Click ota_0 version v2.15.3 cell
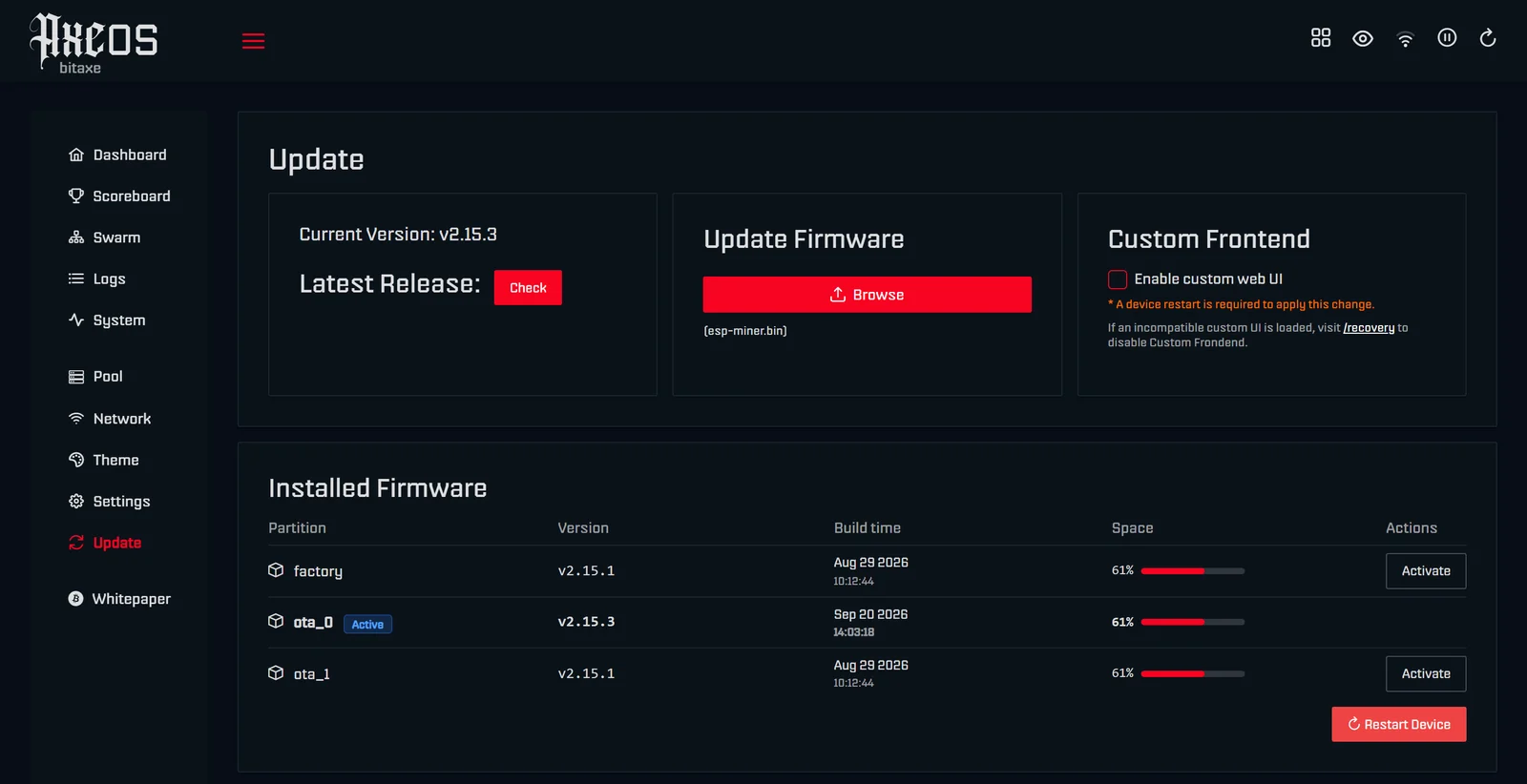Screen dimensions: 1527x784 tap(586, 622)
